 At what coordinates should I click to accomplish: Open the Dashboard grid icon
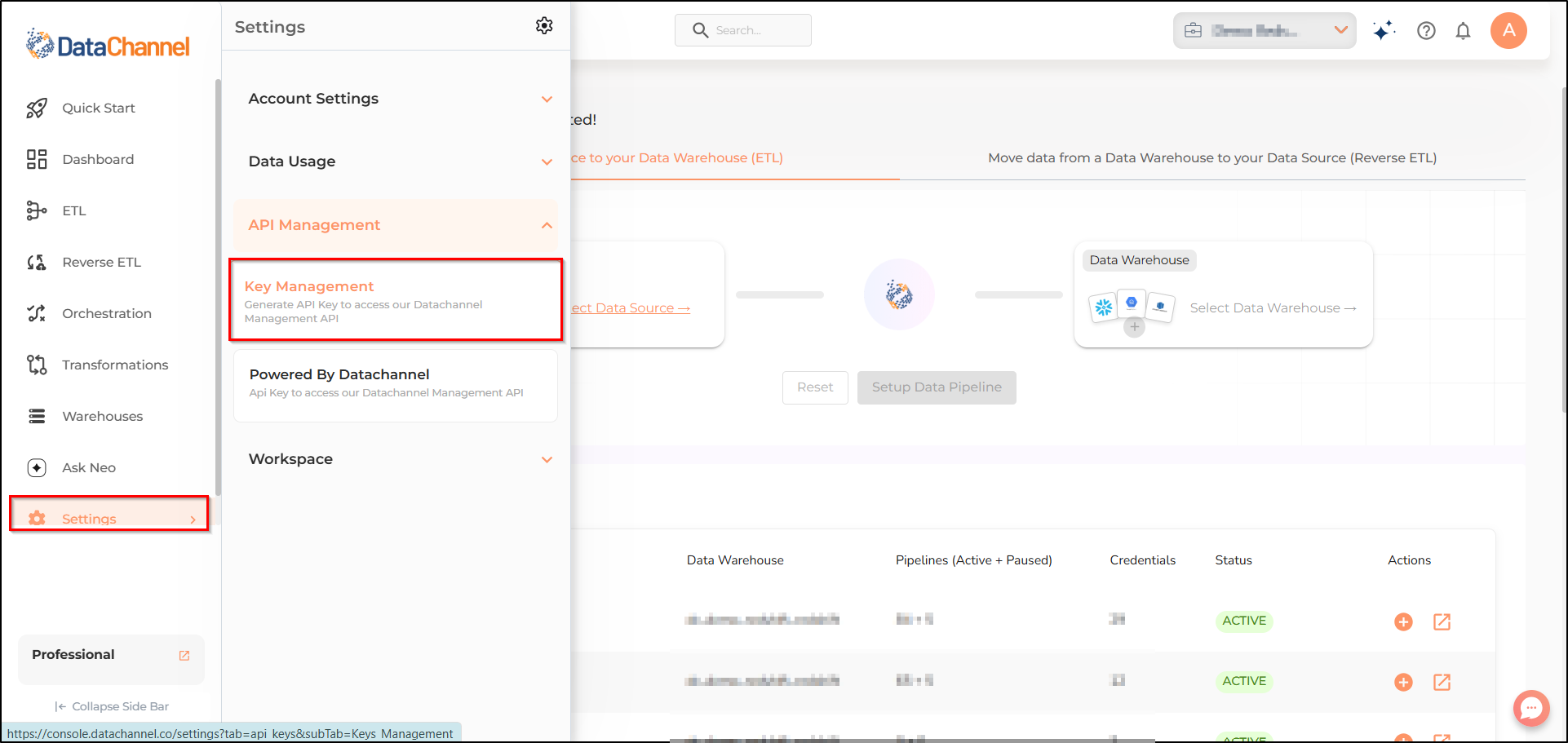(x=37, y=159)
